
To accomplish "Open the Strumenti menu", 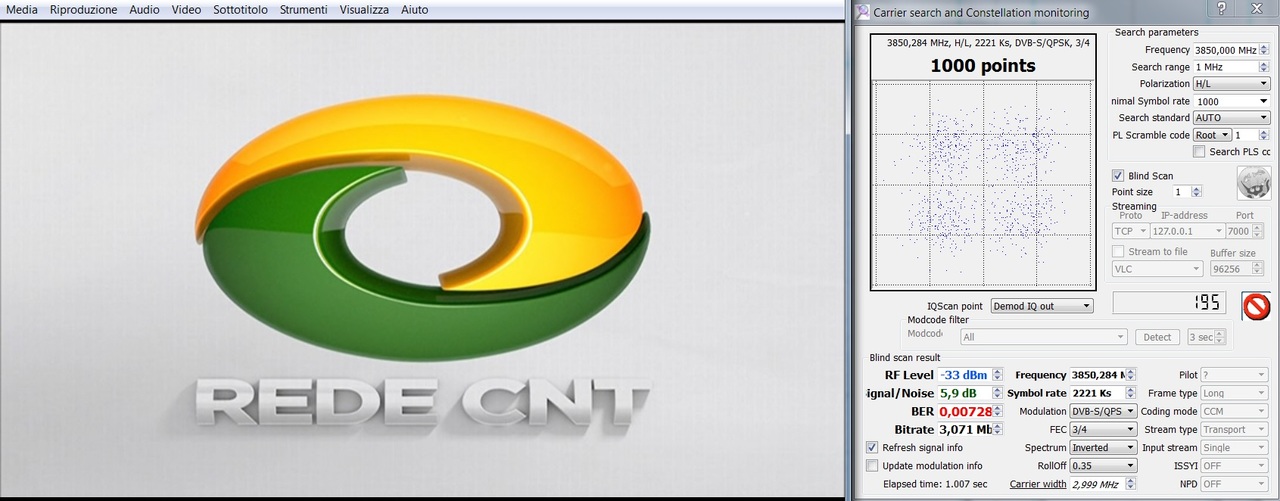I will pos(303,10).
